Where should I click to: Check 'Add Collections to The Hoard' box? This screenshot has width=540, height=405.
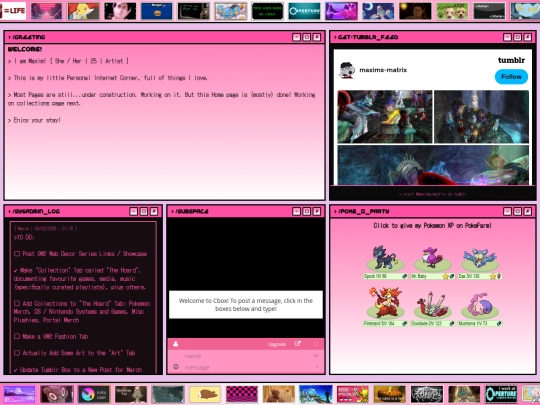coord(17,303)
